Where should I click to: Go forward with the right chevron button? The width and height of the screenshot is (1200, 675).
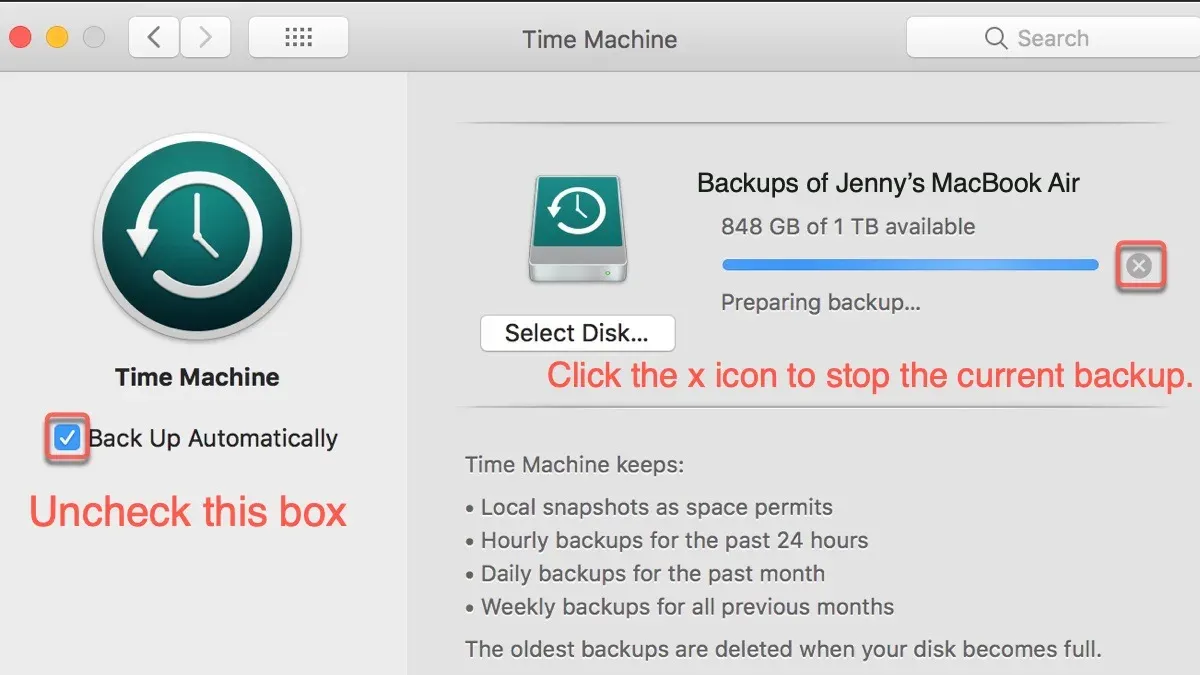(x=204, y=38)
